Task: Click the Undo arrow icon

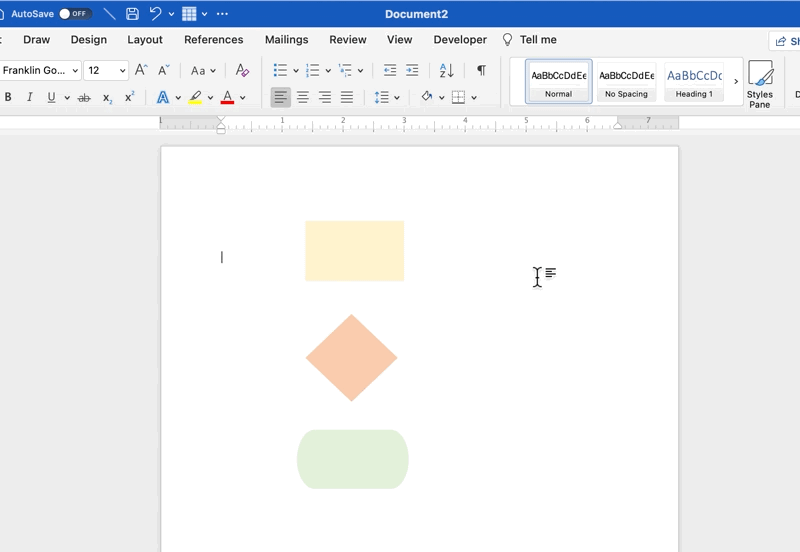Action: (x=155, y=14)
